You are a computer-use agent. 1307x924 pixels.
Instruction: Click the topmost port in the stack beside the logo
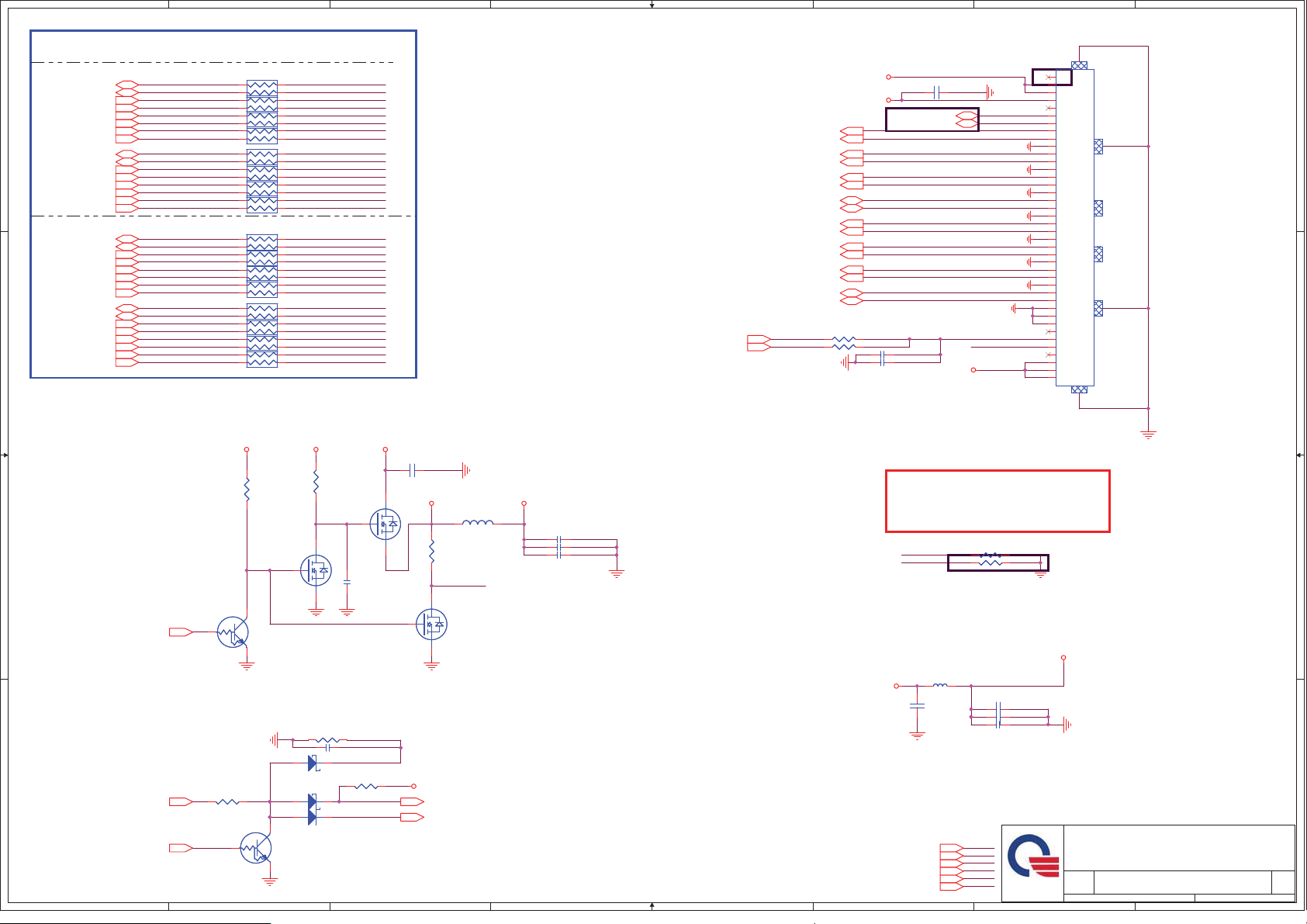[951, 848]
